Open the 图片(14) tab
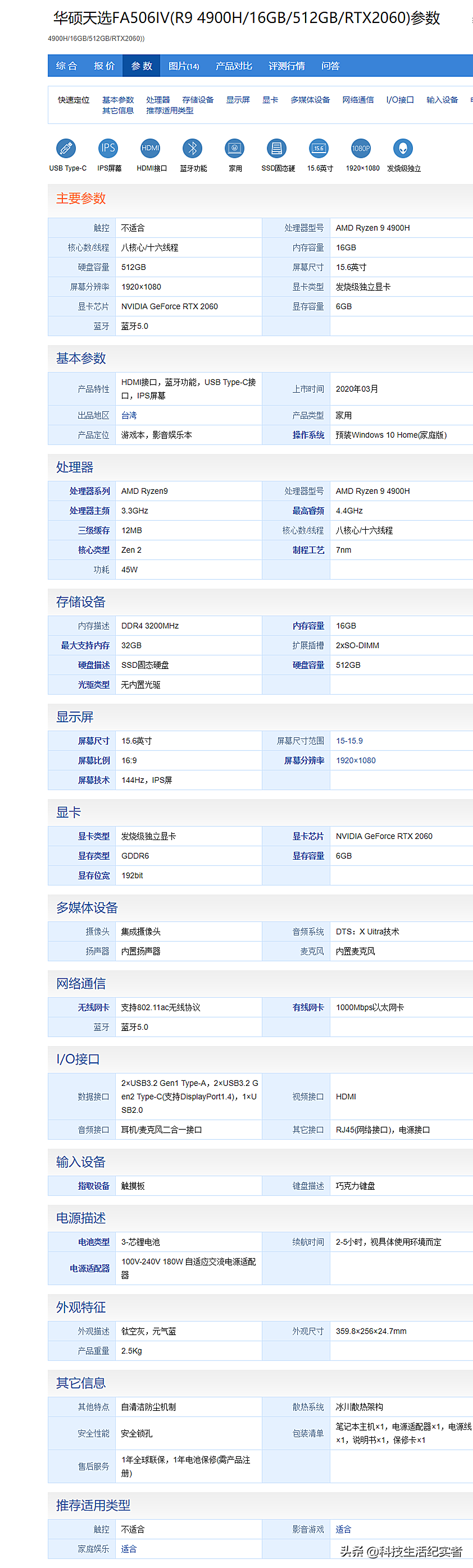473x1568 pixels. 184,66
